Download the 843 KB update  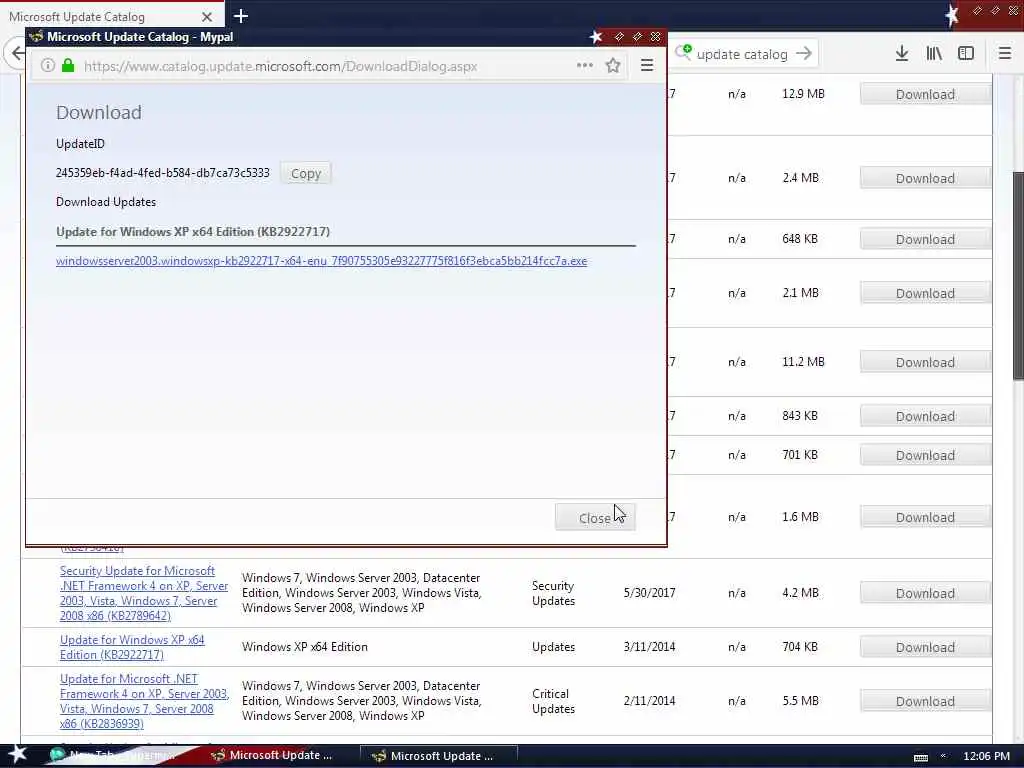pyautogui.click(x=925, y=416)
